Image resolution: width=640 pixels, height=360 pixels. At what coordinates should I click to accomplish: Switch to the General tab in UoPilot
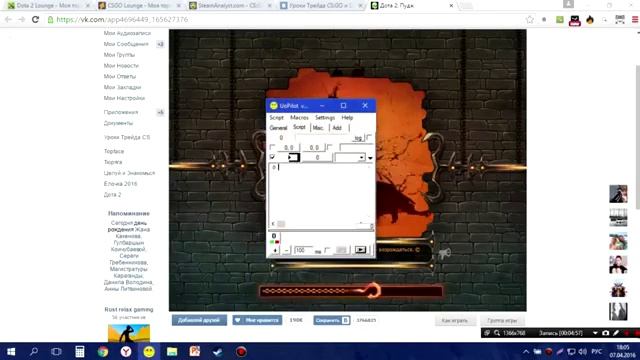278,128
